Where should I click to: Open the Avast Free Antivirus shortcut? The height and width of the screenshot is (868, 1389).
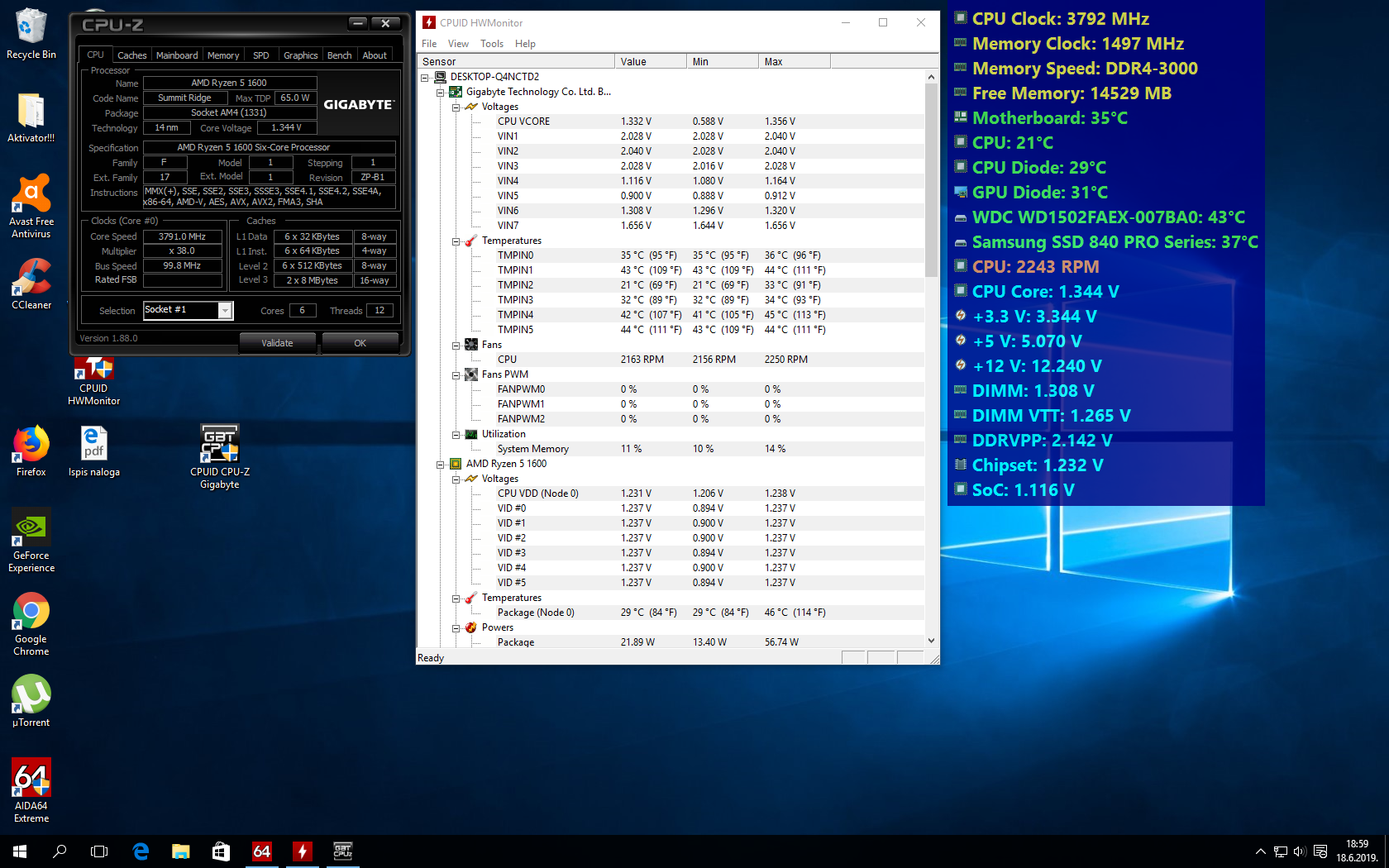pos(31,194)
